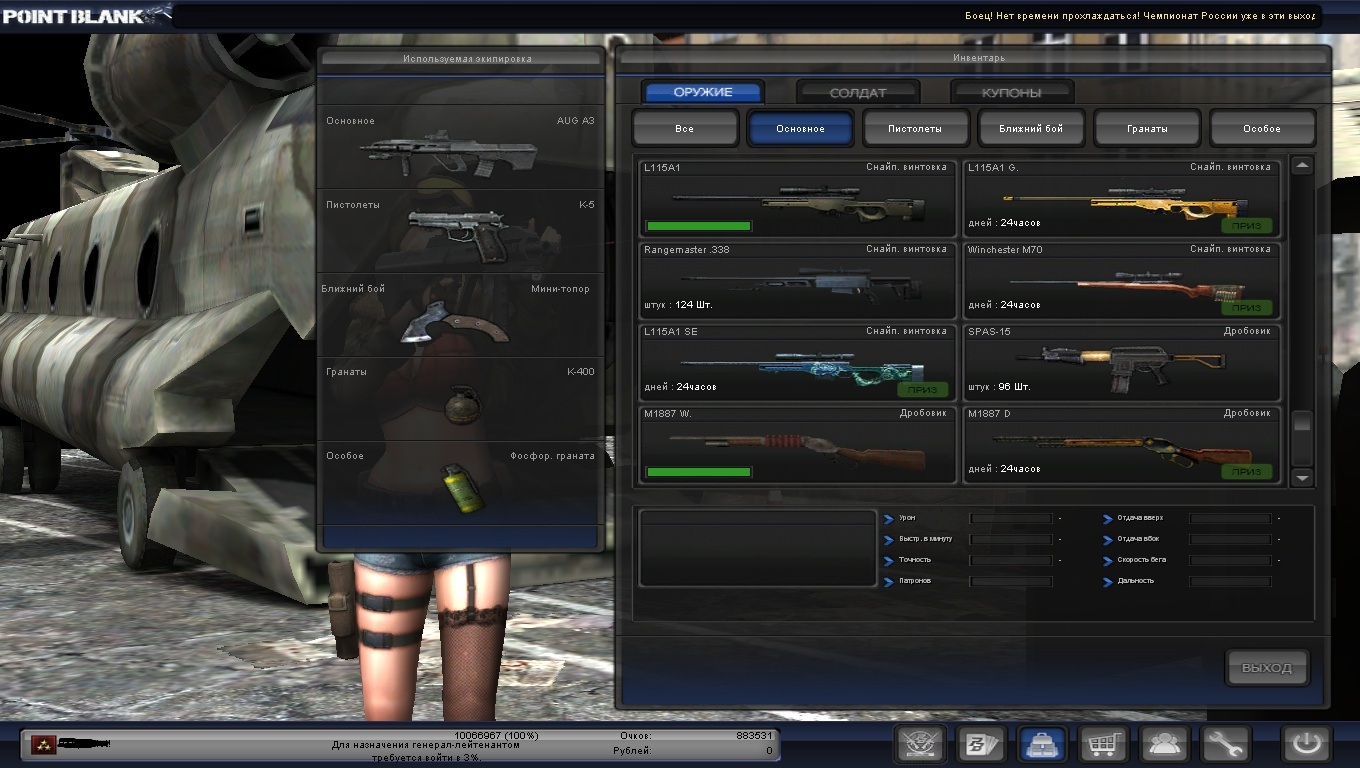Click the green durability bar of L115A1
Viewport: 1360px width, 768px height.
coord(699,226)
